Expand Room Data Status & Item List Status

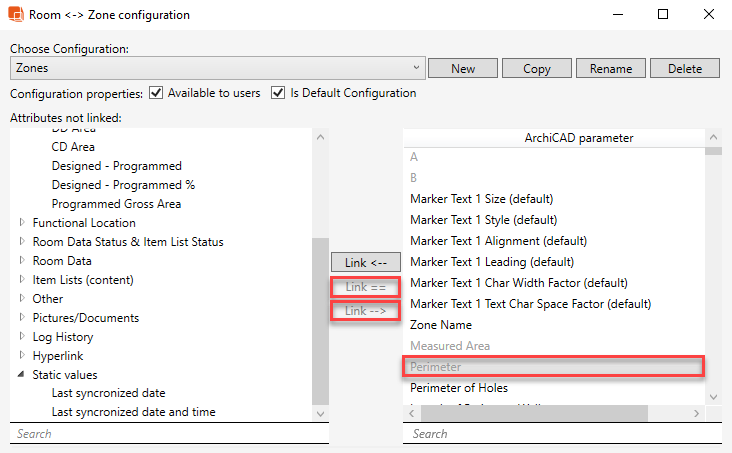coord(22,242)
